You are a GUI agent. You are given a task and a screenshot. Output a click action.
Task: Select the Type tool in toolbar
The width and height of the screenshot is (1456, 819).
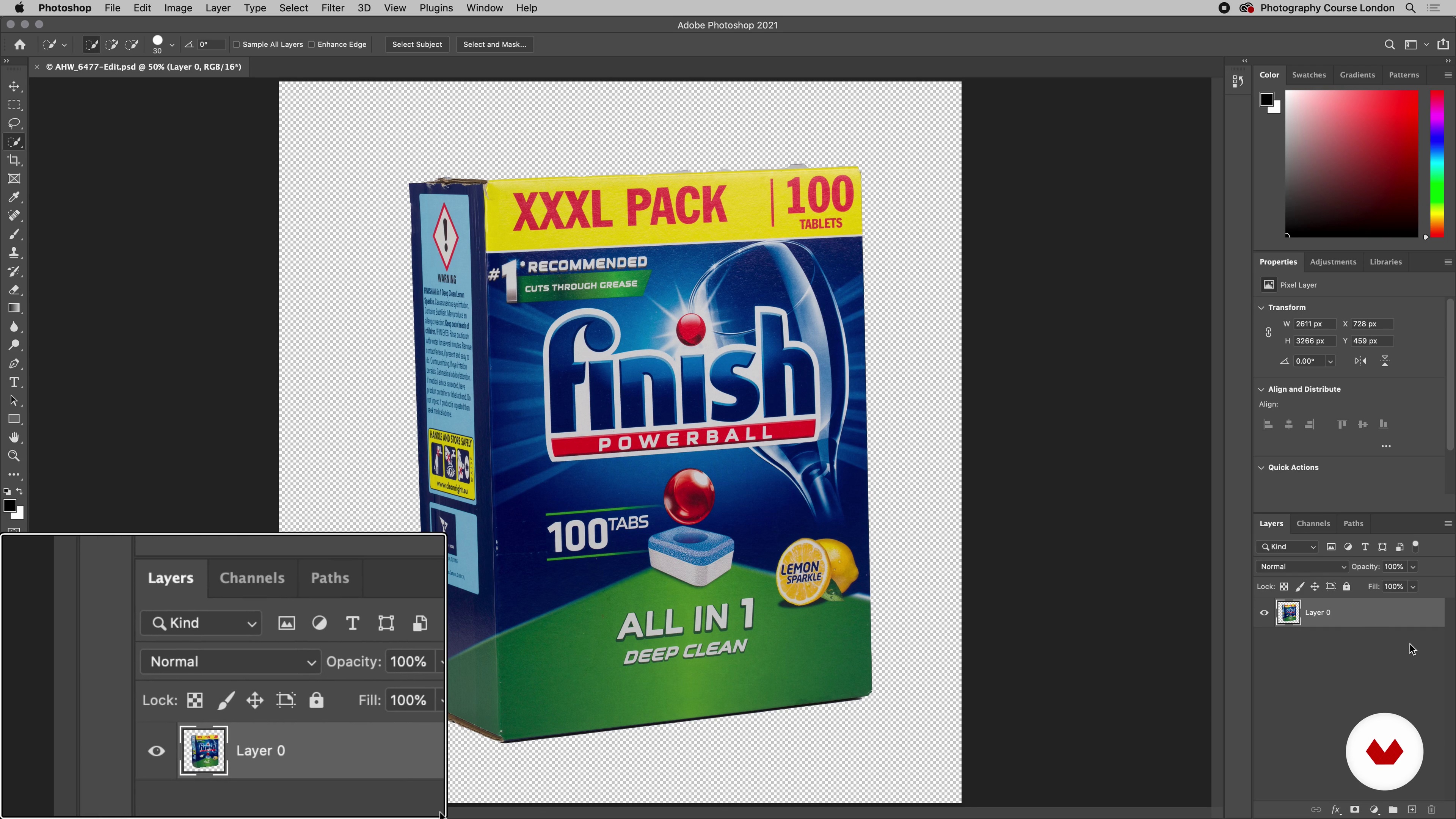(14, 382)
